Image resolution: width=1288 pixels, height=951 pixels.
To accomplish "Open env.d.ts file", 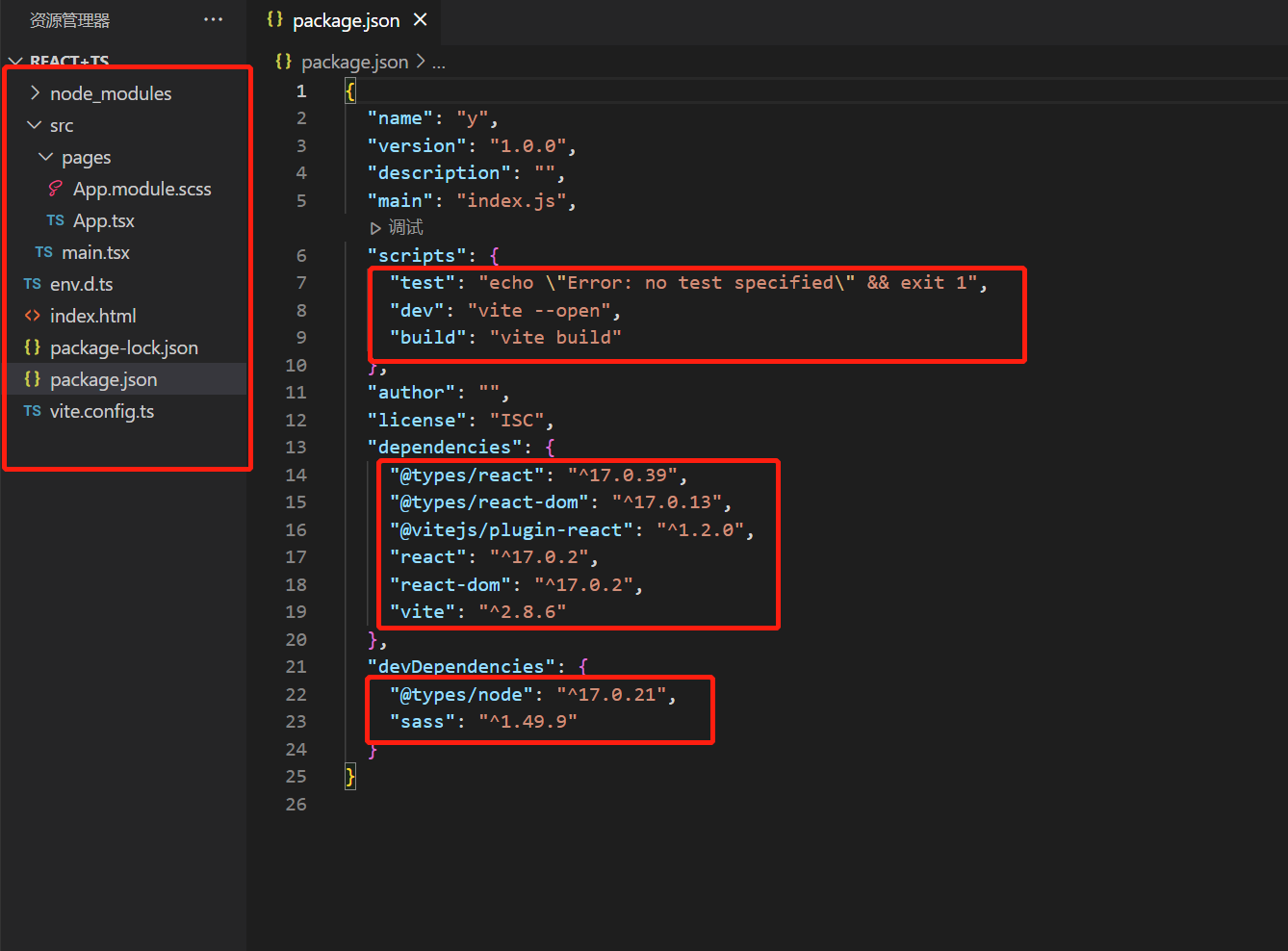I will 81,284.
